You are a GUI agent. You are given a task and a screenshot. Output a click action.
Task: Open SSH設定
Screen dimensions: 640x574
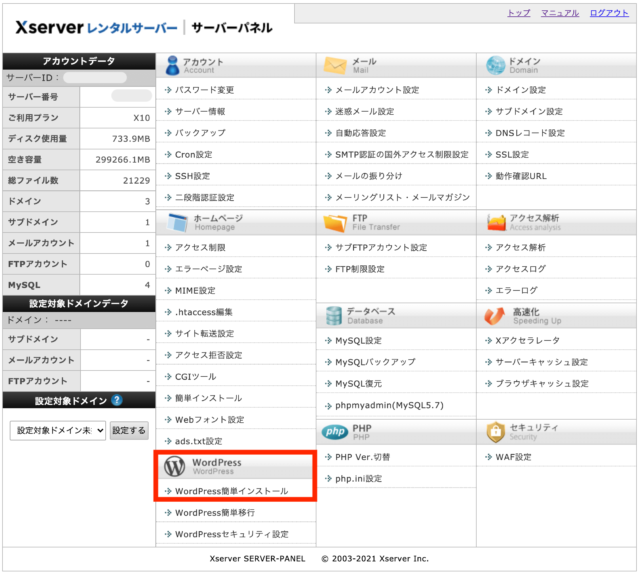tap(192, 176)
